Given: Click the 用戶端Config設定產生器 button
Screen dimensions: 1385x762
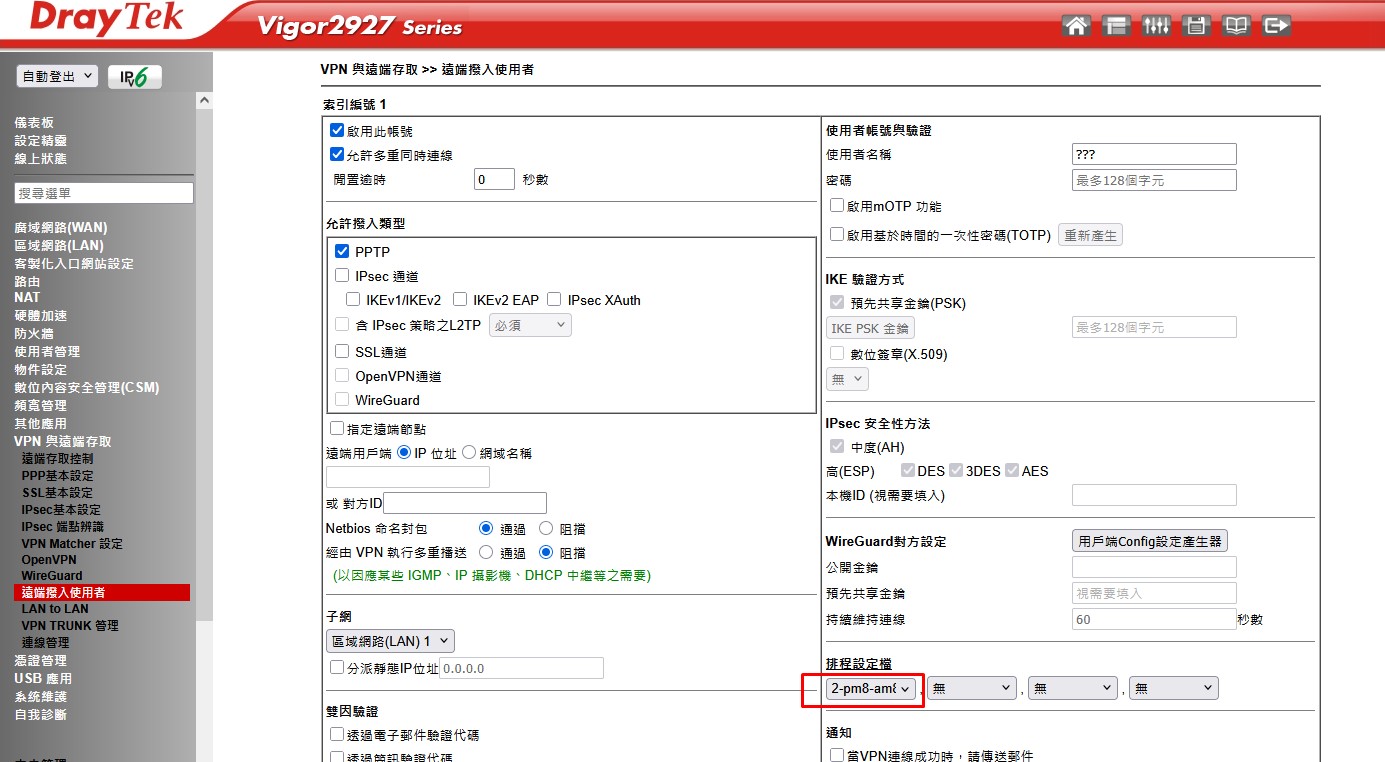Looking at the screenshot, I should [x=1149, y=541].
